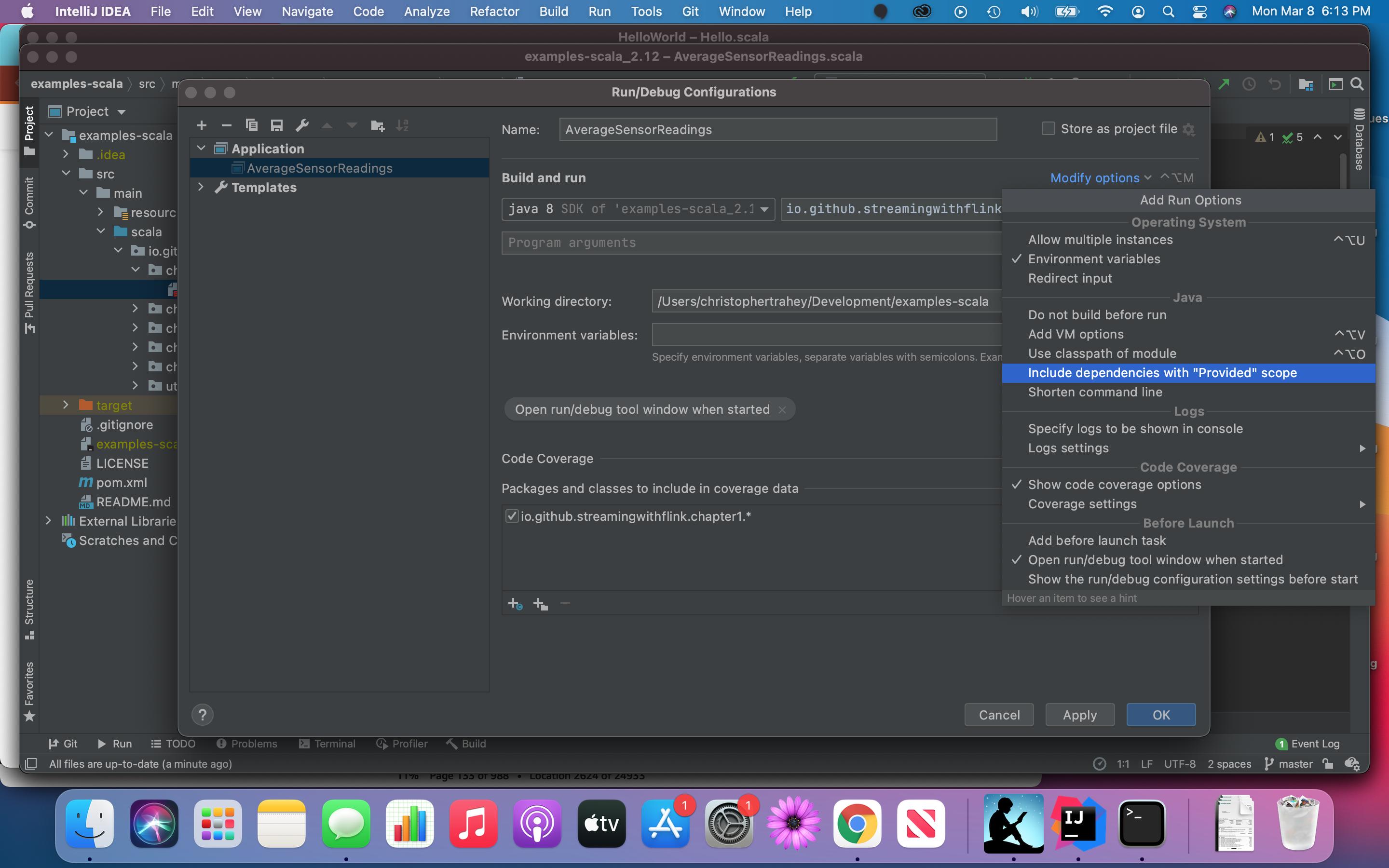Select Include dependencies with "Provided" scope

coord(1162,373)
